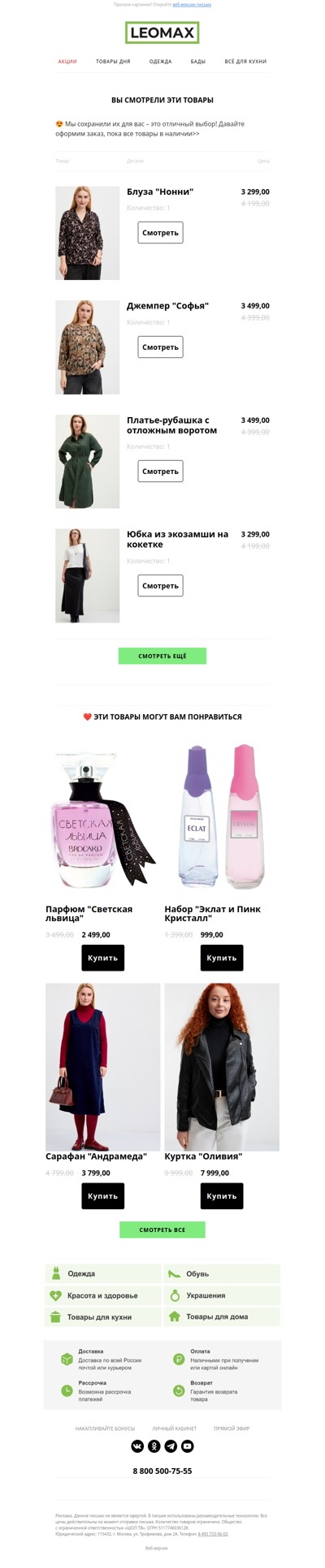Click the Джемпер "Софья" product image
This screenshot has width=325, height=1568.
[88, 347]
